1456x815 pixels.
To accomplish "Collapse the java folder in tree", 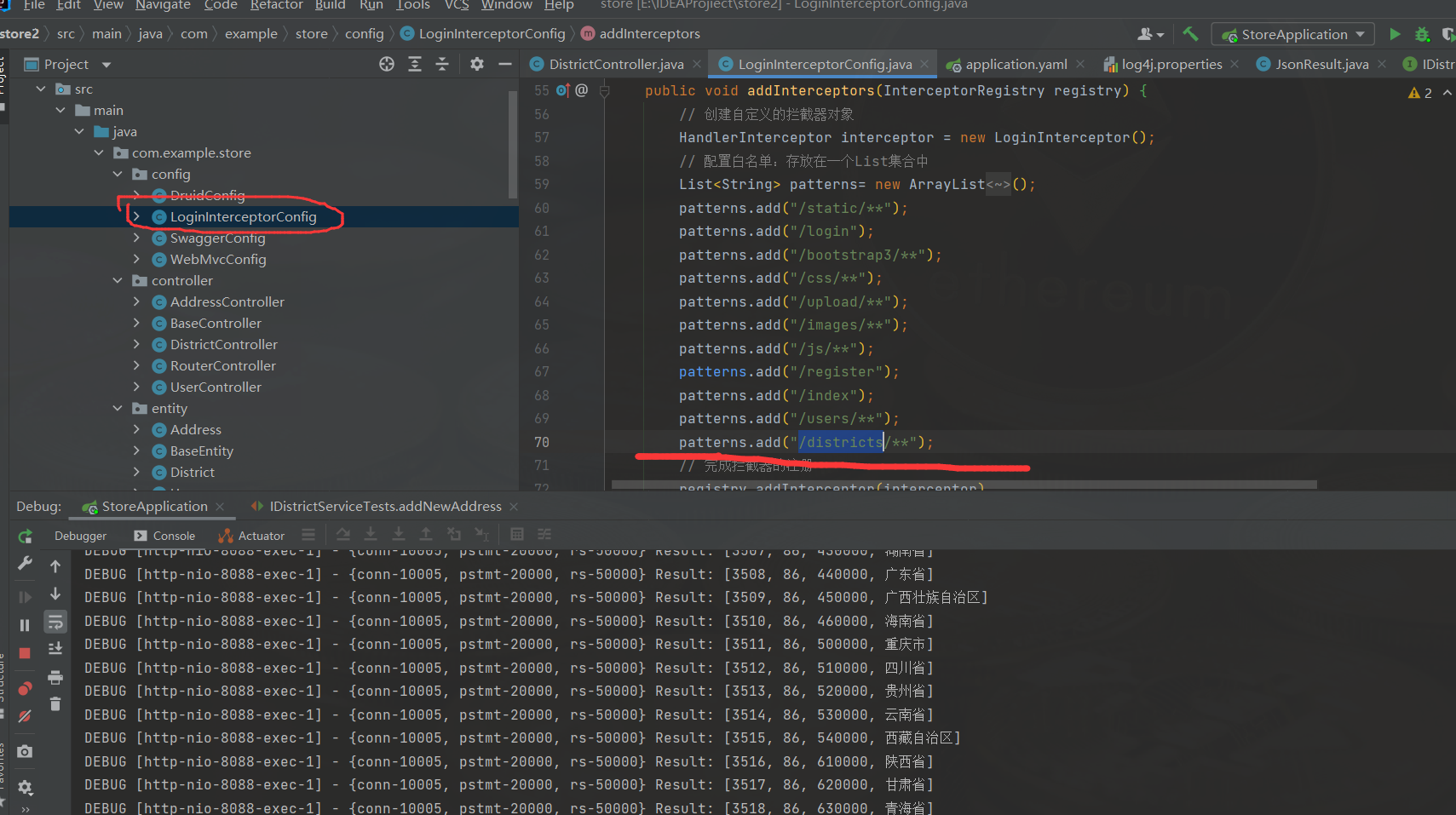I will pos(79,131).
